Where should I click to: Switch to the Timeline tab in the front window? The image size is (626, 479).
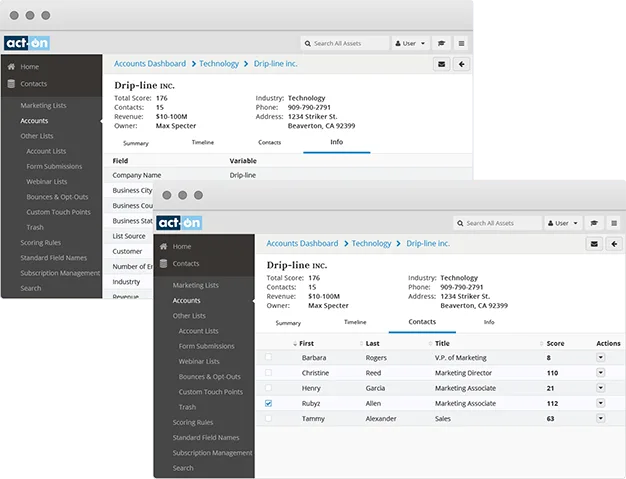(355, 322)
